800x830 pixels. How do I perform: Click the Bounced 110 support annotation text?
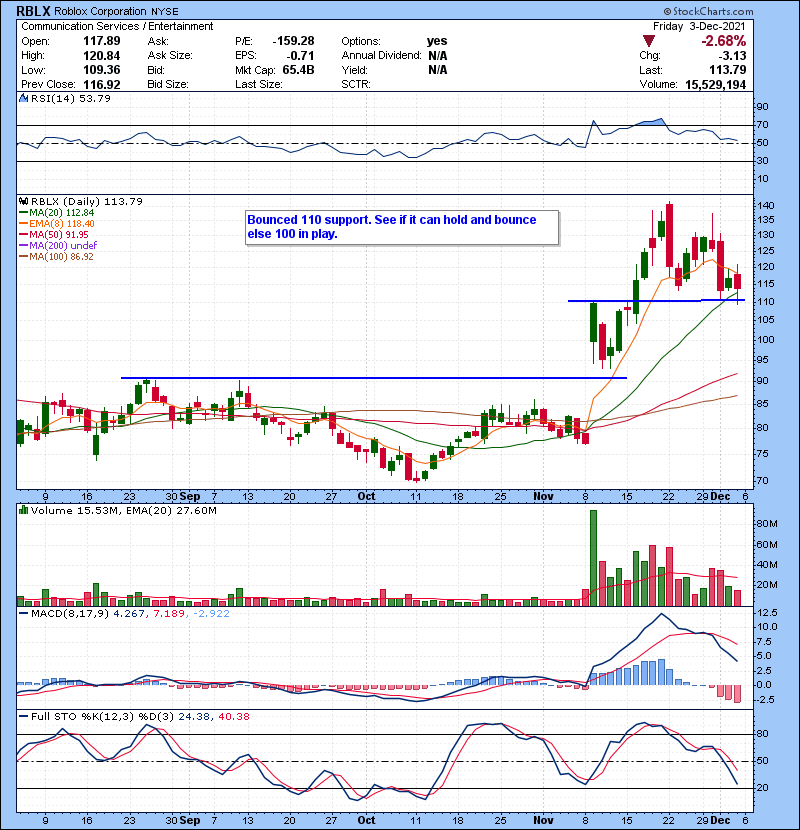tap(392, 227)
